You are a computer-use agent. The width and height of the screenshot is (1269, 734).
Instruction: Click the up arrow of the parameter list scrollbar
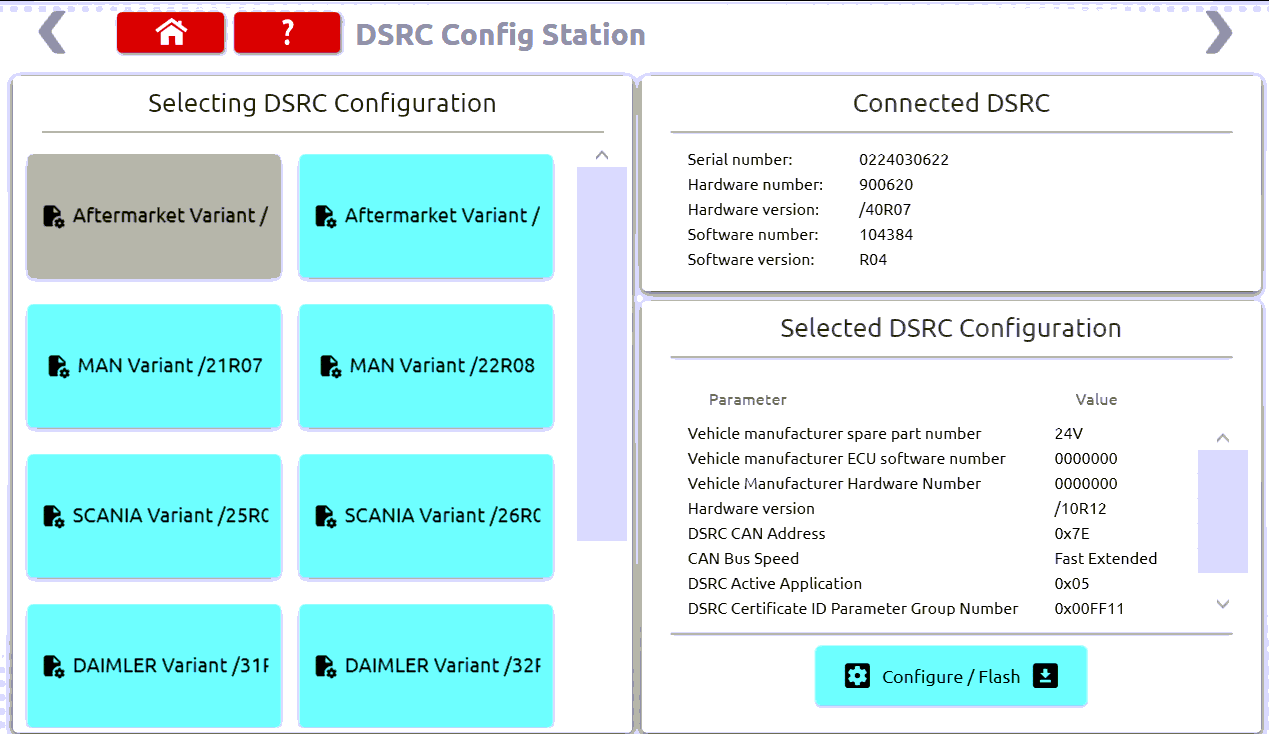(x=1222, y=438)
